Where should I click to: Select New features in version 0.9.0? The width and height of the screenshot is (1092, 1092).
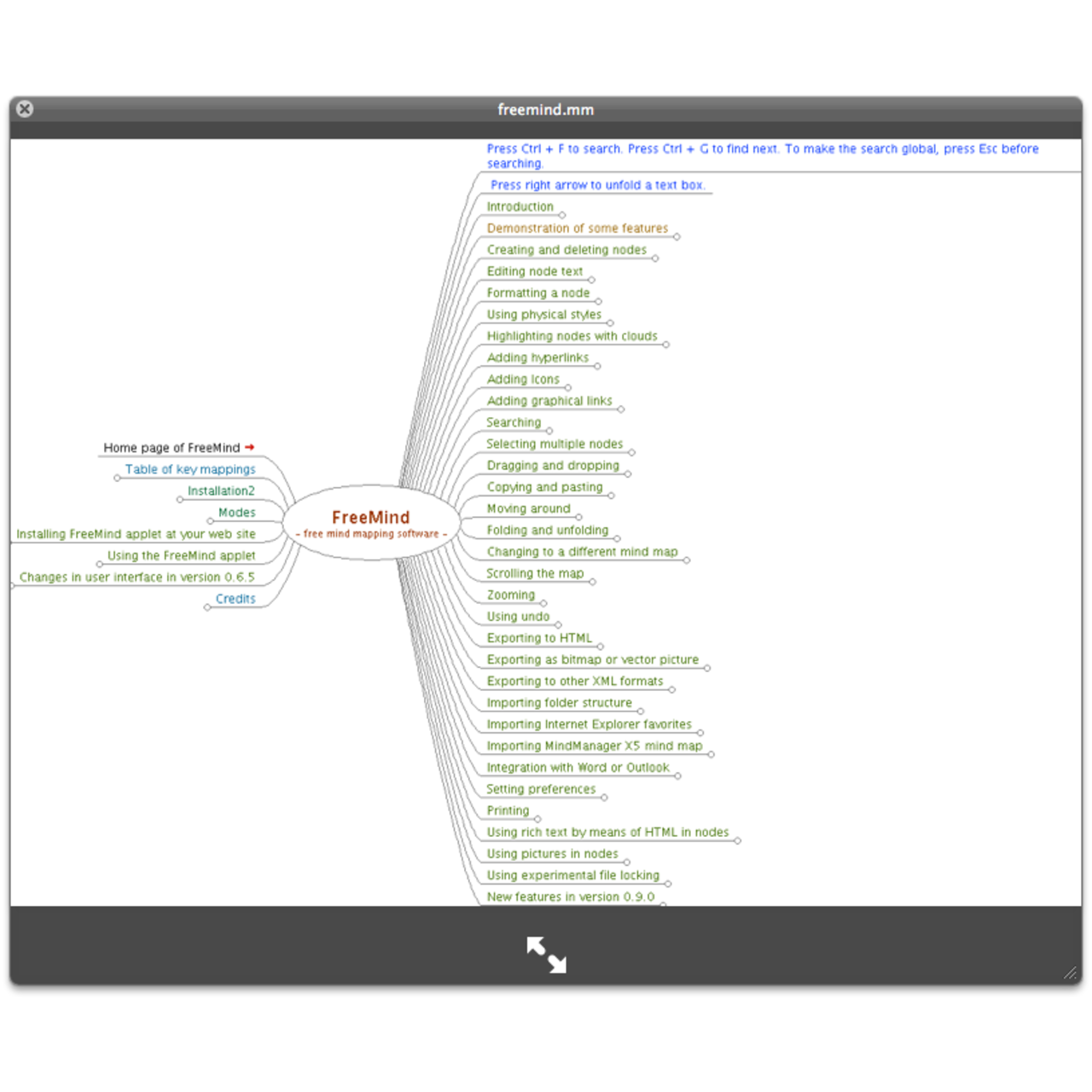pyautogui.click(x=571, y=897)
